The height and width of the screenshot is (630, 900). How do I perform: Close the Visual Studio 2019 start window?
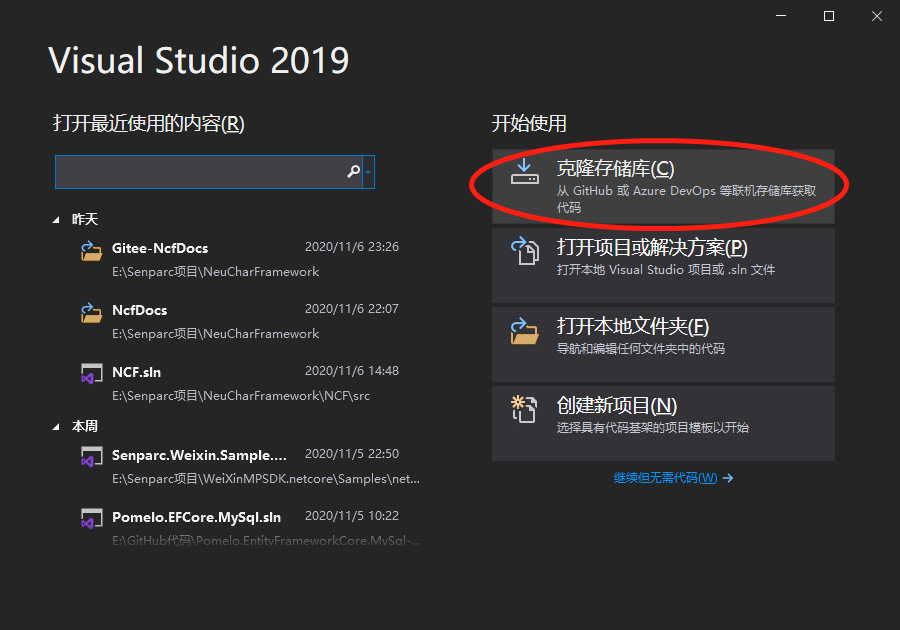click(x=876, y=16)
